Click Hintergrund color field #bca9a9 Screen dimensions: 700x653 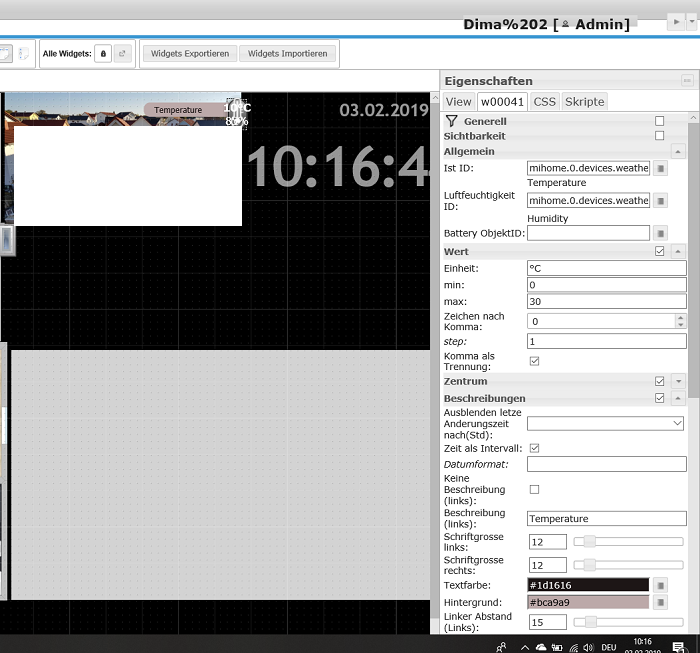(588, 602)
